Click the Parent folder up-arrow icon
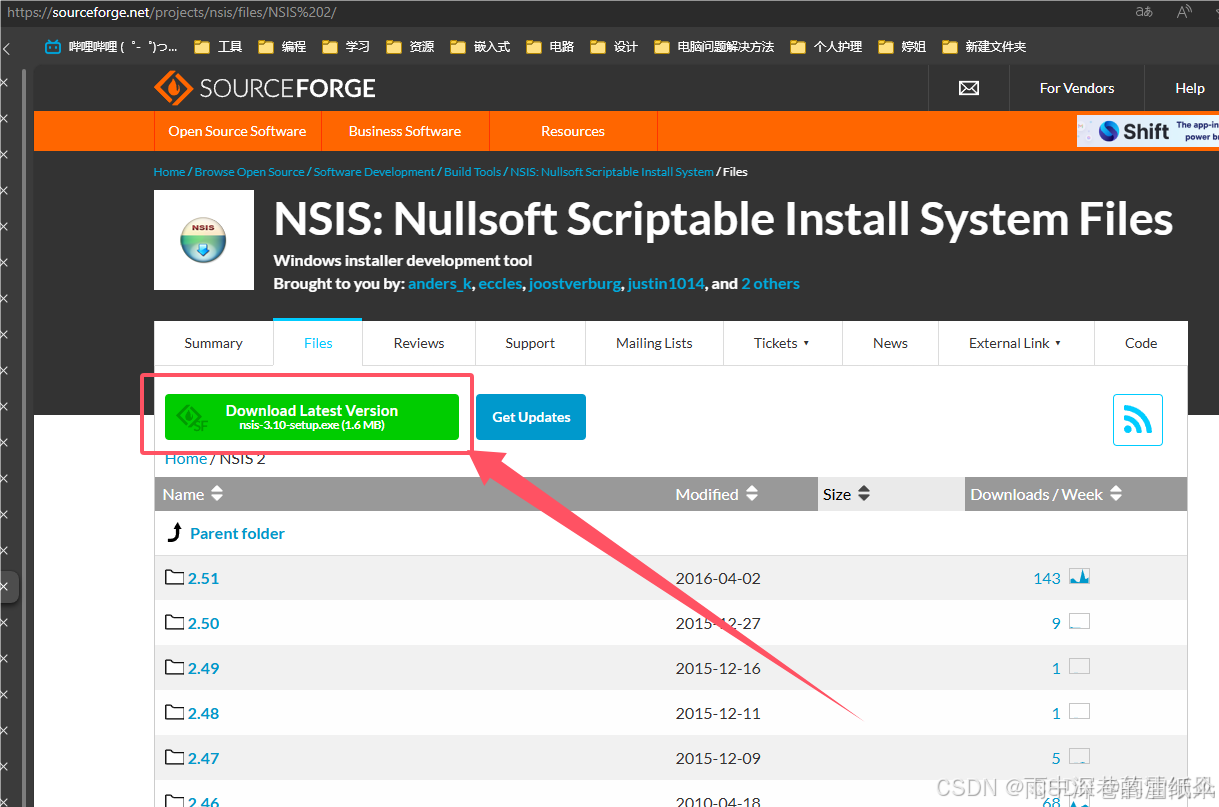This screenshot has height=807, width=1219. 174,533
